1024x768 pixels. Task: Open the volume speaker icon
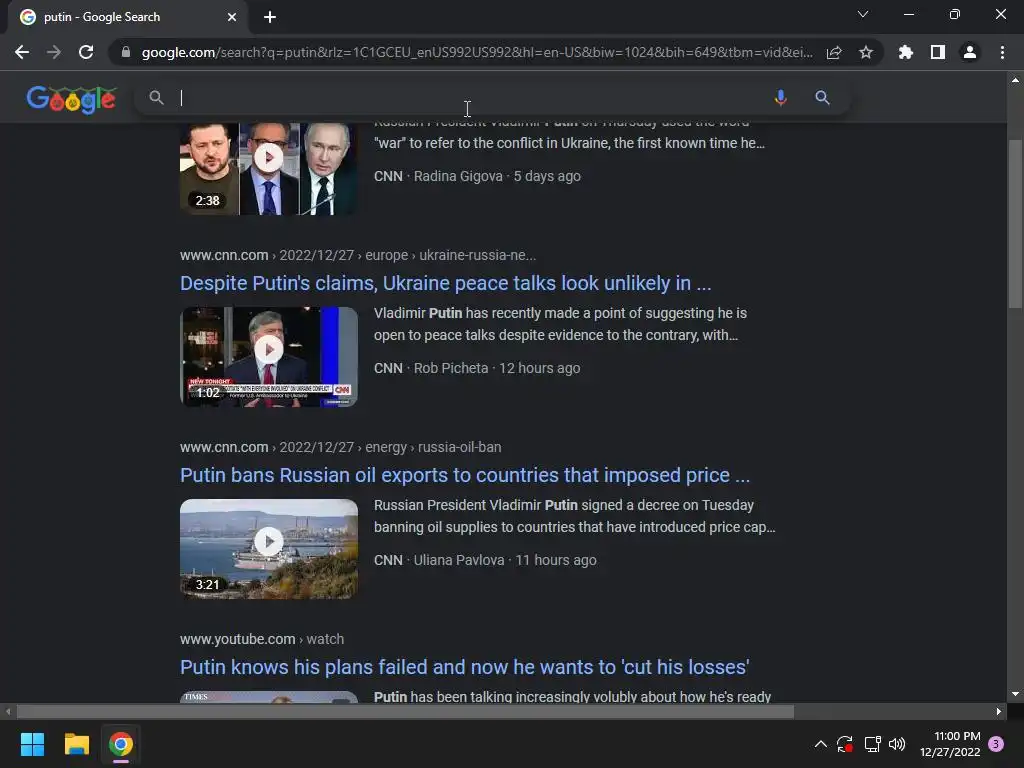pos(897,744)
